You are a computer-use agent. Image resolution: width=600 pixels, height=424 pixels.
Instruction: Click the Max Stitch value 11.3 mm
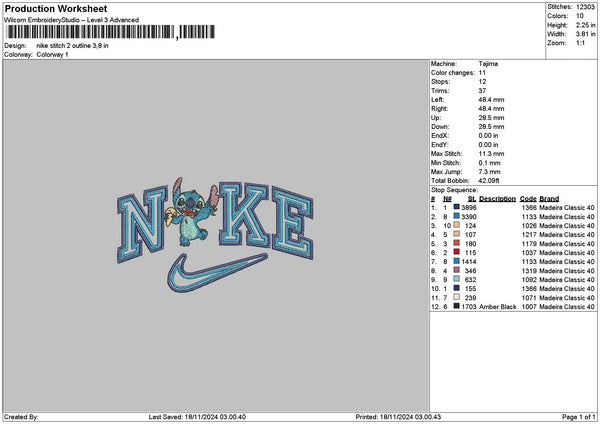point(491,154)
